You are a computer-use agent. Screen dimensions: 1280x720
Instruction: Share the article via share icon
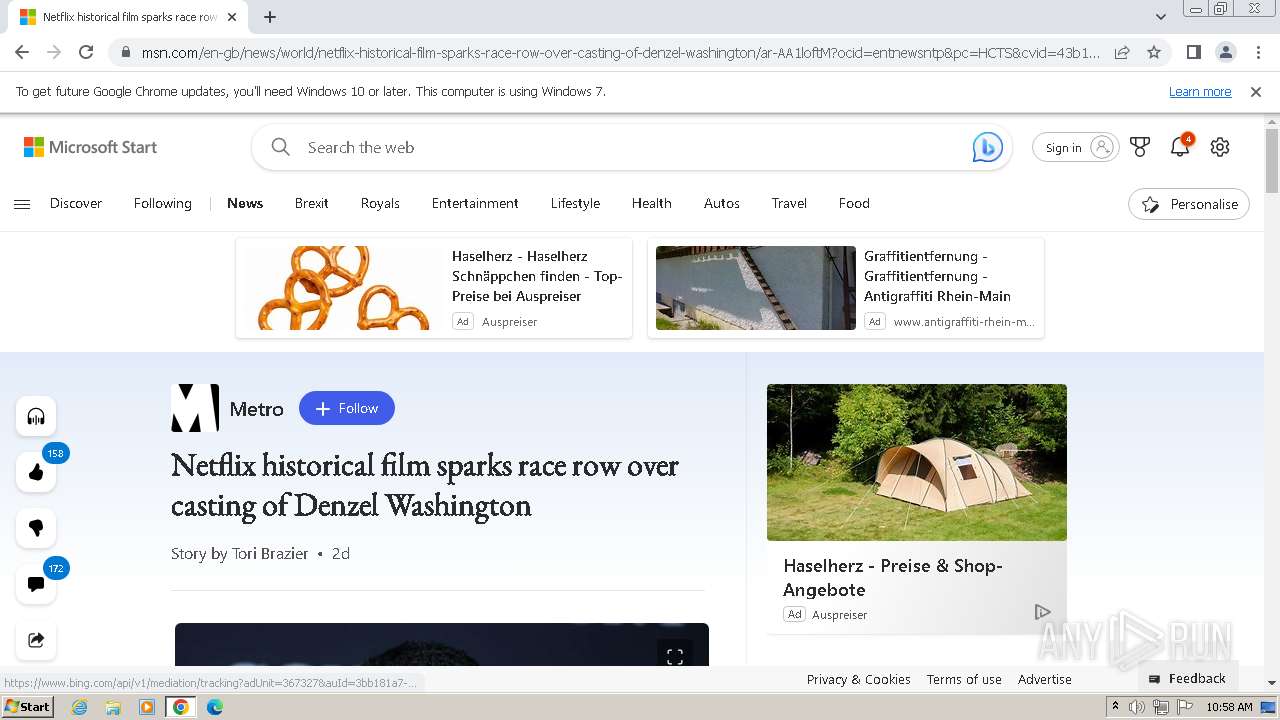pos(36,640)
